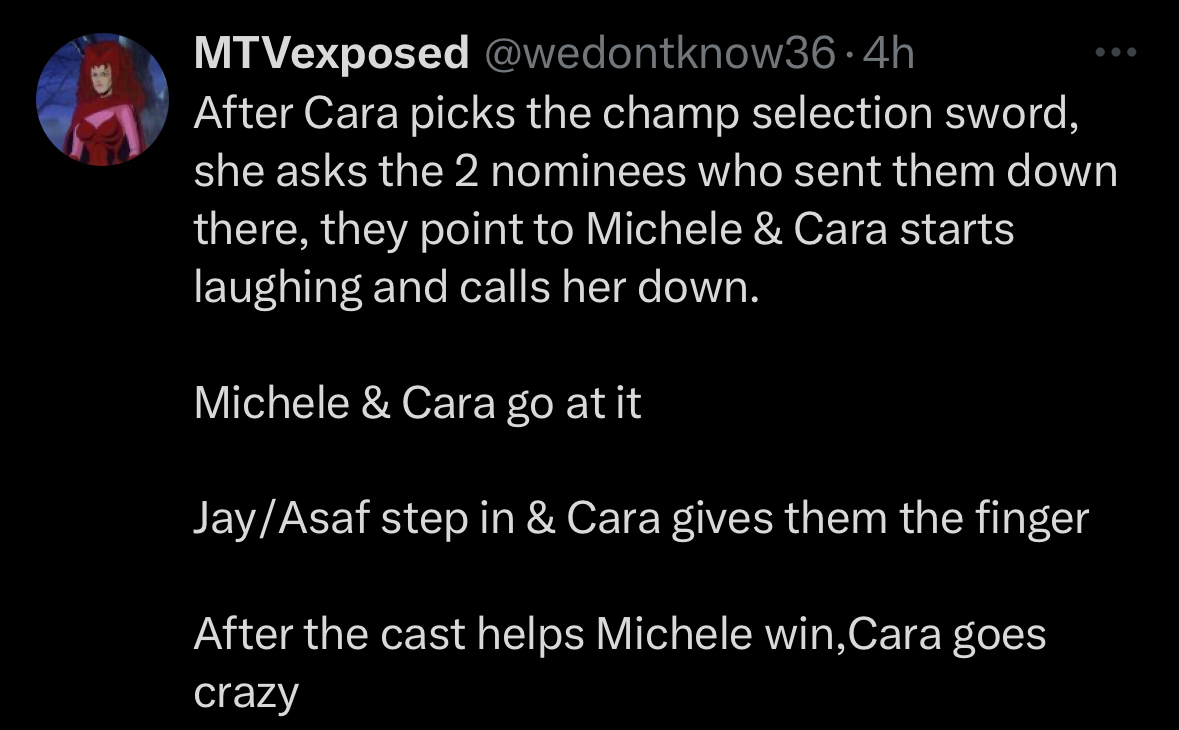Open the MTVexposed profile avatar picture
Image resolution: width=1179 pixels, height=730 pixels.
coord(102,99)
